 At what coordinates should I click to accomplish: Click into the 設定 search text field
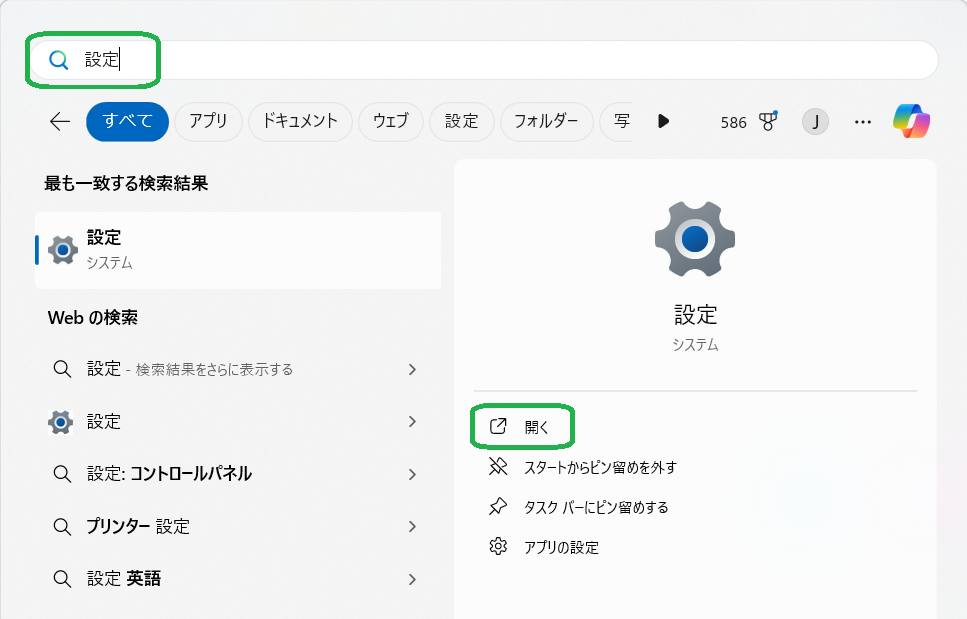tap(500, 60)
